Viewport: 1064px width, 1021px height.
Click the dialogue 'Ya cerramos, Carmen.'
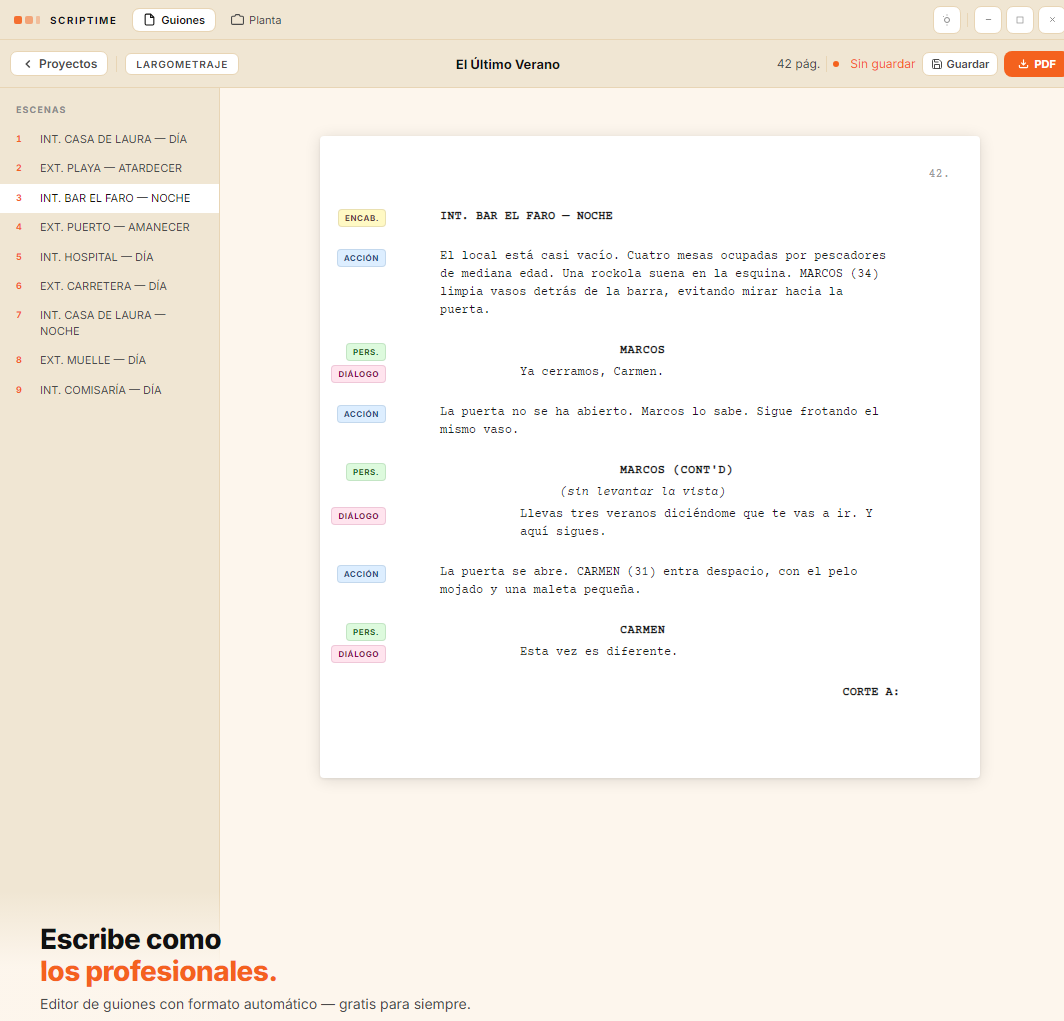pyautogui.click(x=591, y=372)
